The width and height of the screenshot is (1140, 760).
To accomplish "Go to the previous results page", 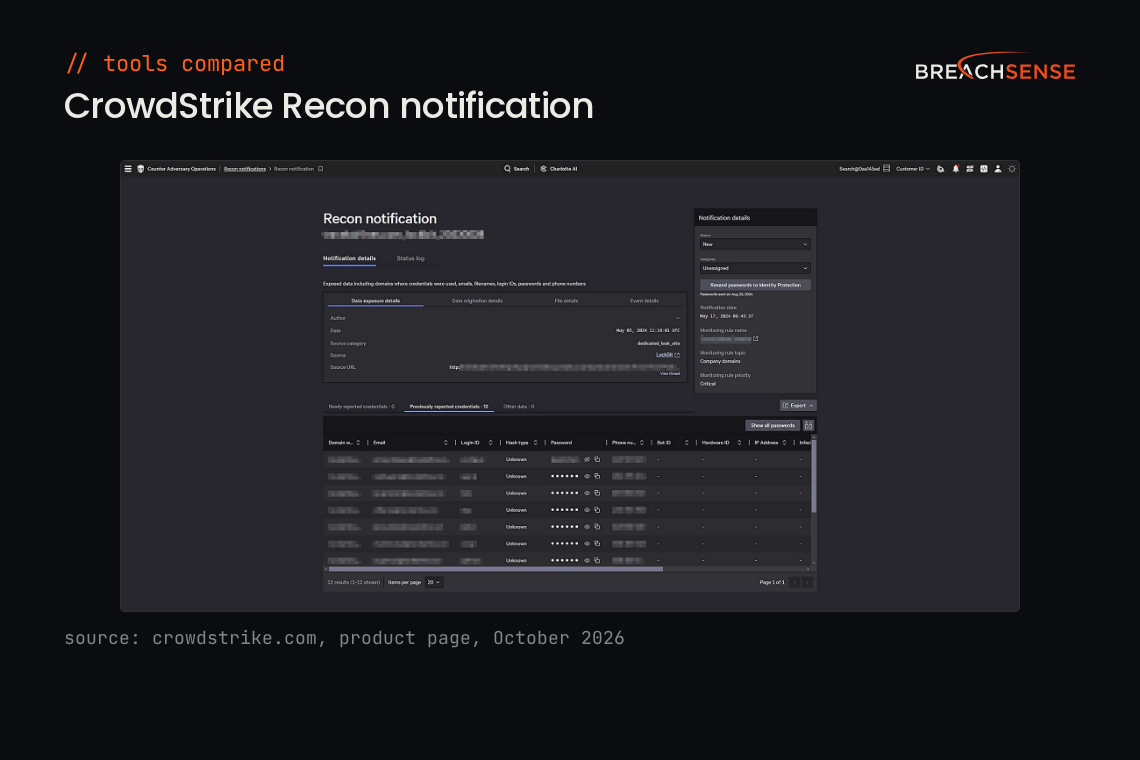I will click(x=795, y=583).
